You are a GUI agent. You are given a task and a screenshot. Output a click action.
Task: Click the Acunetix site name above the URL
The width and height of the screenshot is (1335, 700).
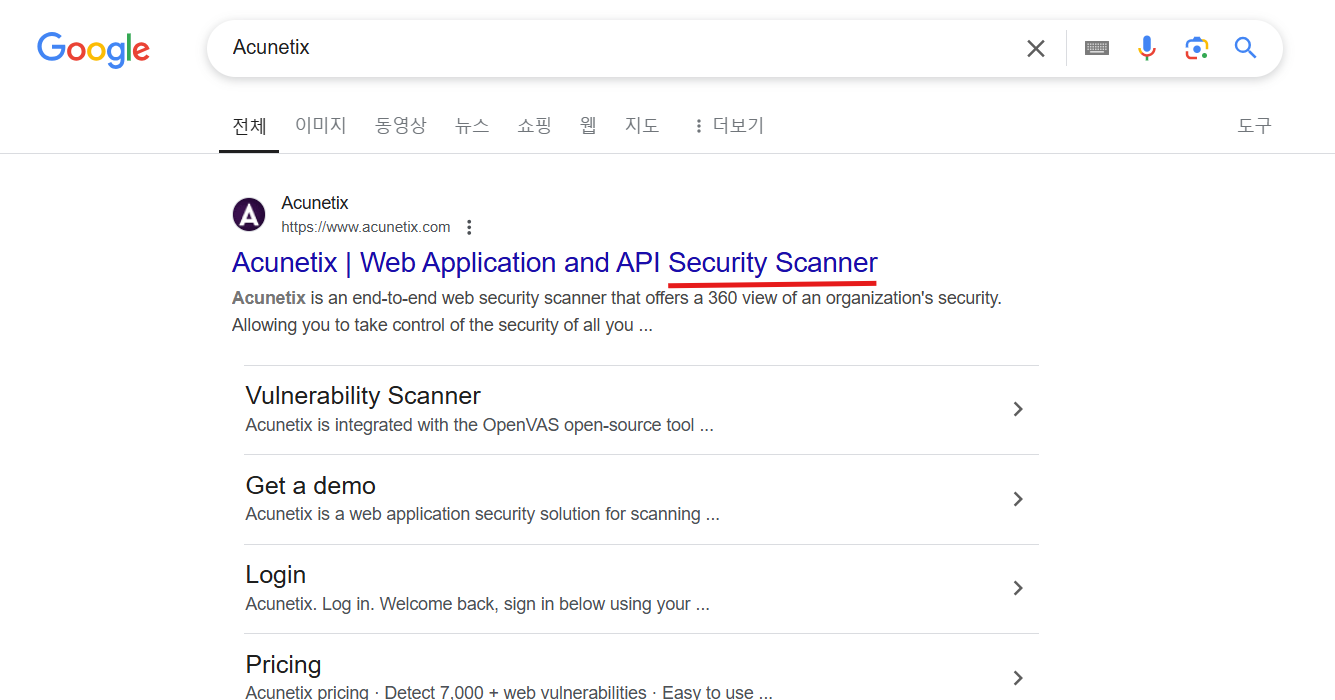[x=315, y=204]
